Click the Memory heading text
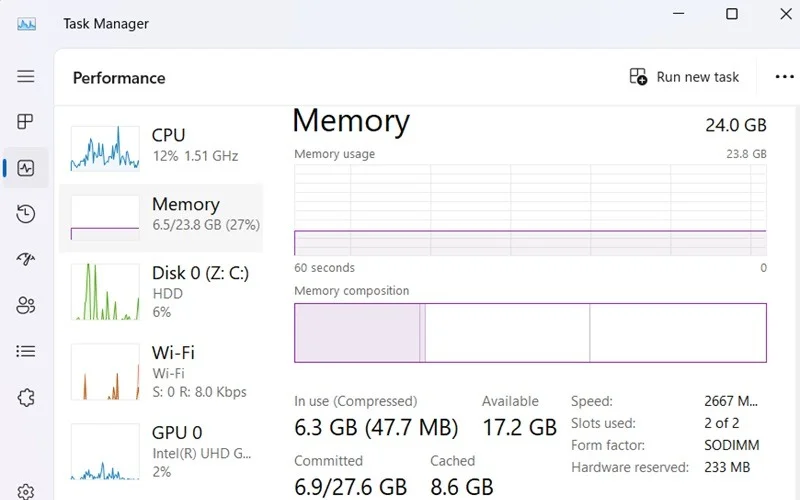 click(351, 121)
